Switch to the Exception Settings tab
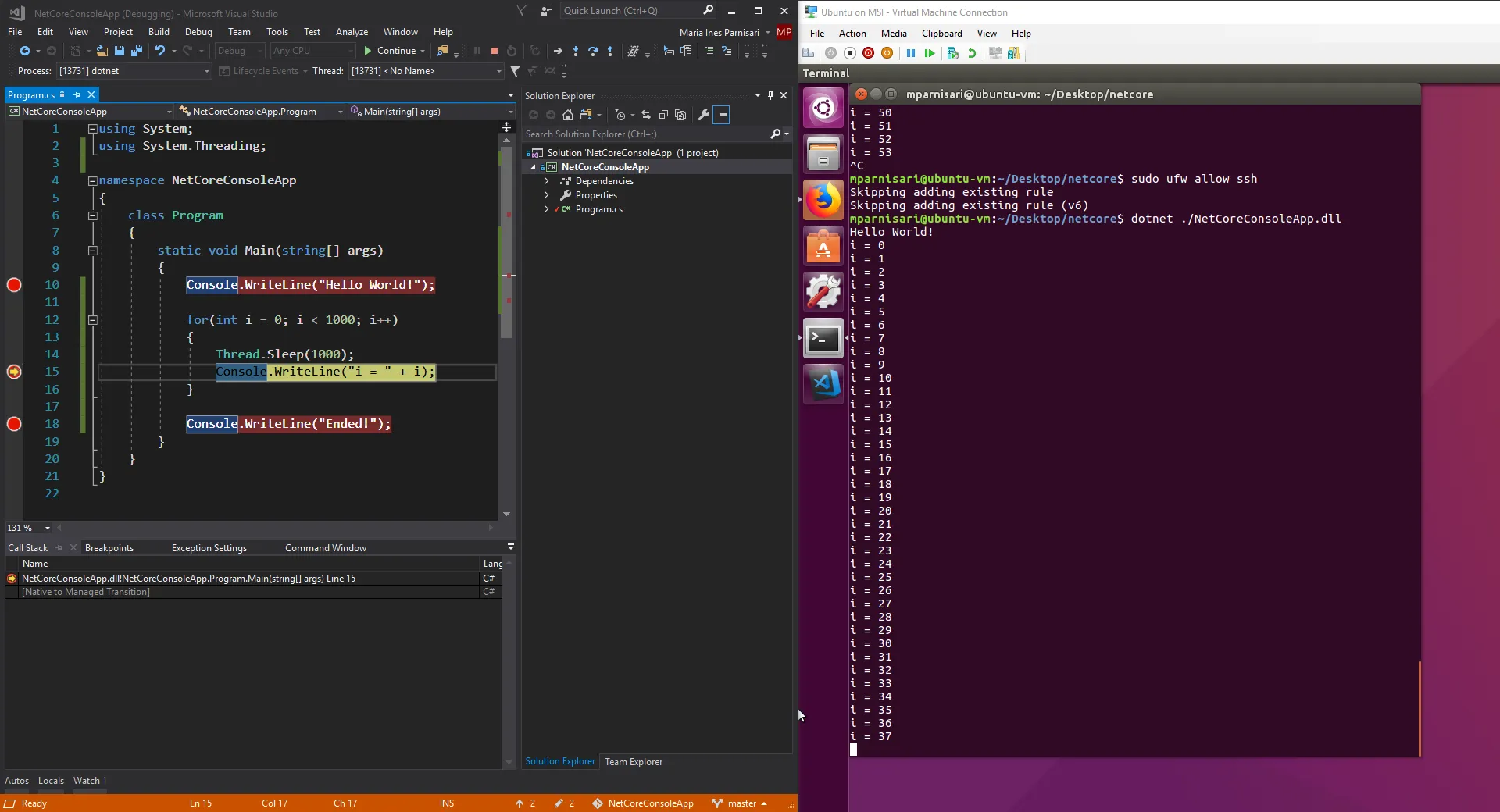This screenshot has height=812, width=1500. (x=209, y=548)
